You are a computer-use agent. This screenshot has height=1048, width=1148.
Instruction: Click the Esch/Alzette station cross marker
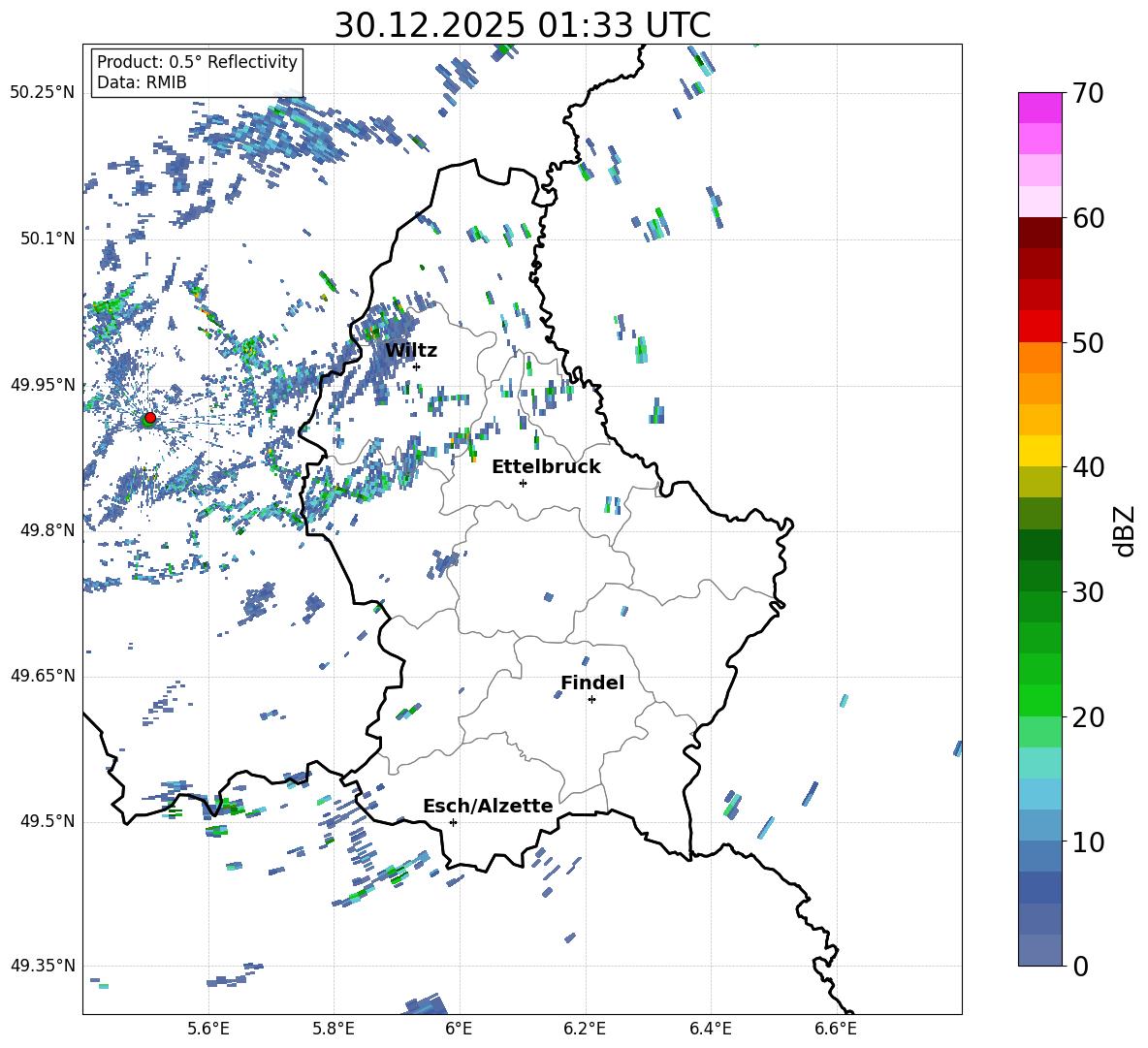[453, 822]
